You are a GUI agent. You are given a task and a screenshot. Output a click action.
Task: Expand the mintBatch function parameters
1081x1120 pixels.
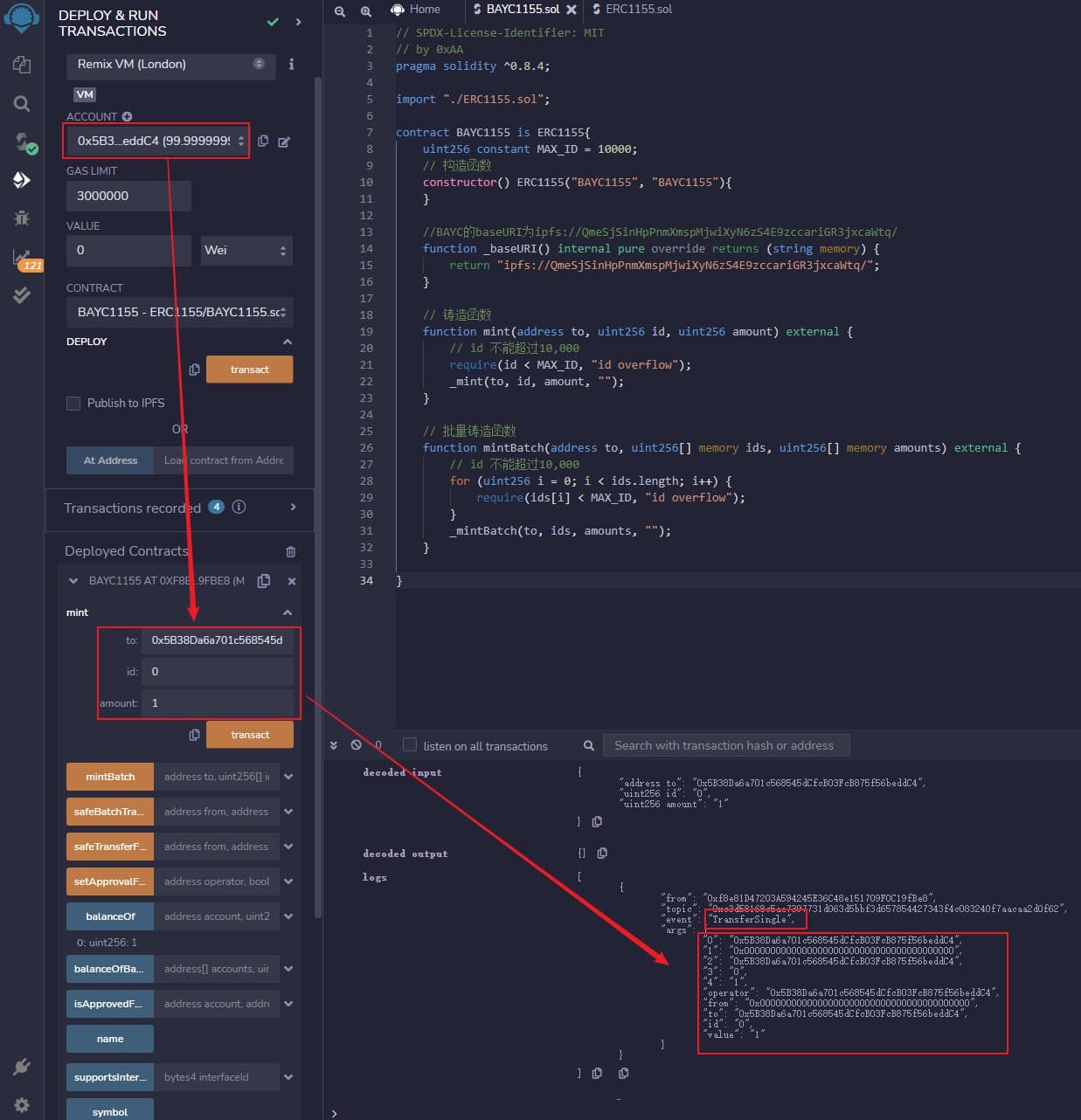click(288, 777)
